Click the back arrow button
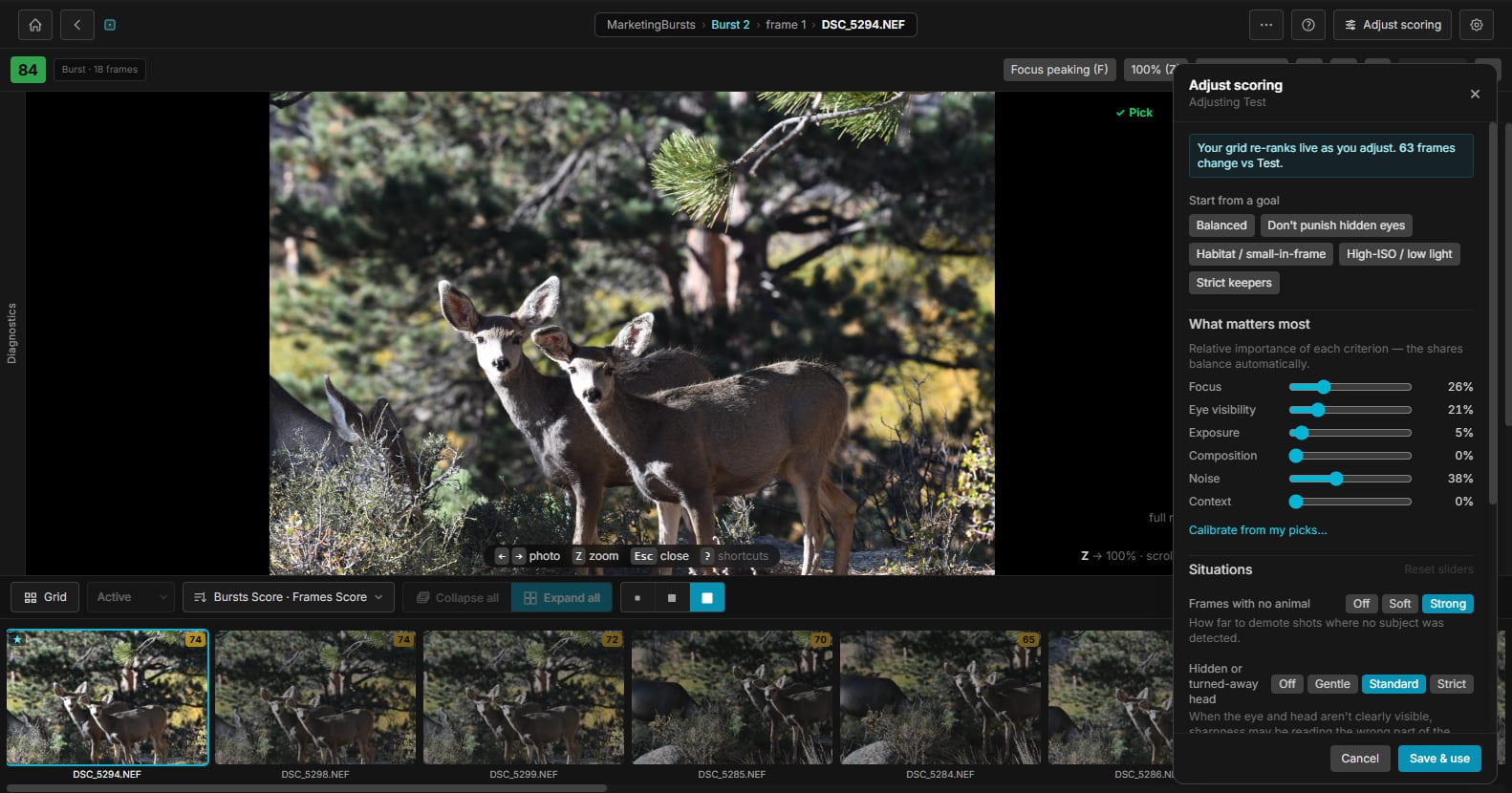This screenshot has height=793, width=1512. click(x=77, y=25)
